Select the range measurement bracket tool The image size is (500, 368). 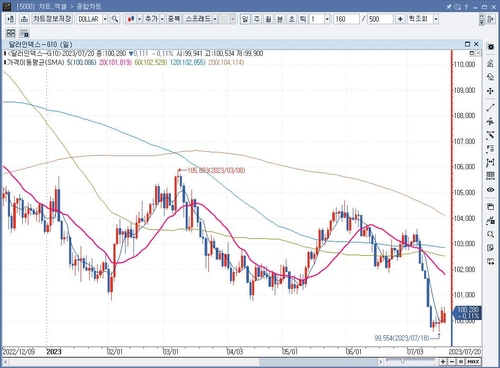coord(491,162)
